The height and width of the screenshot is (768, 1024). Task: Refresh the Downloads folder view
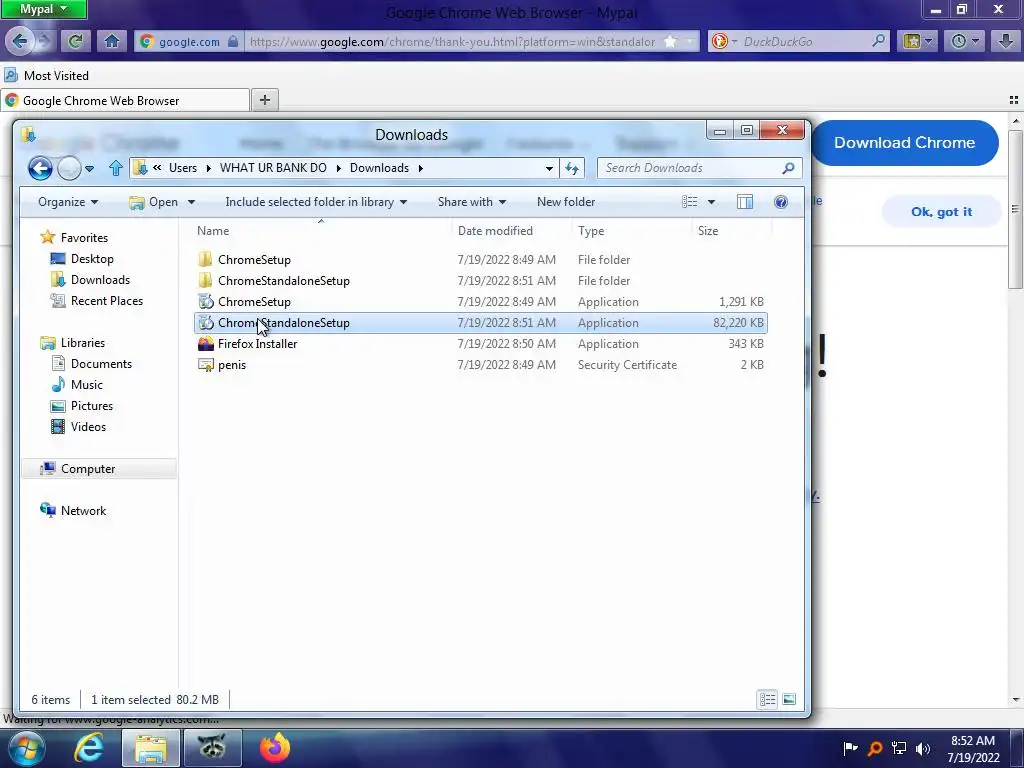[x=572, y=168]
